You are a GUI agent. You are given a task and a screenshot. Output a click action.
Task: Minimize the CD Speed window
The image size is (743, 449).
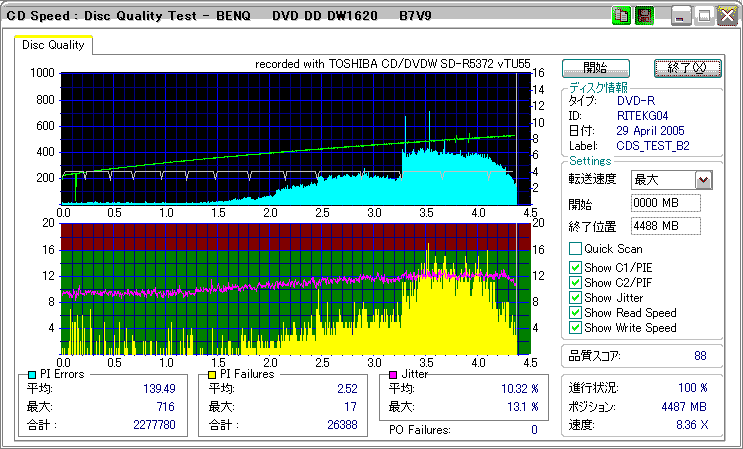click(682, 15)
